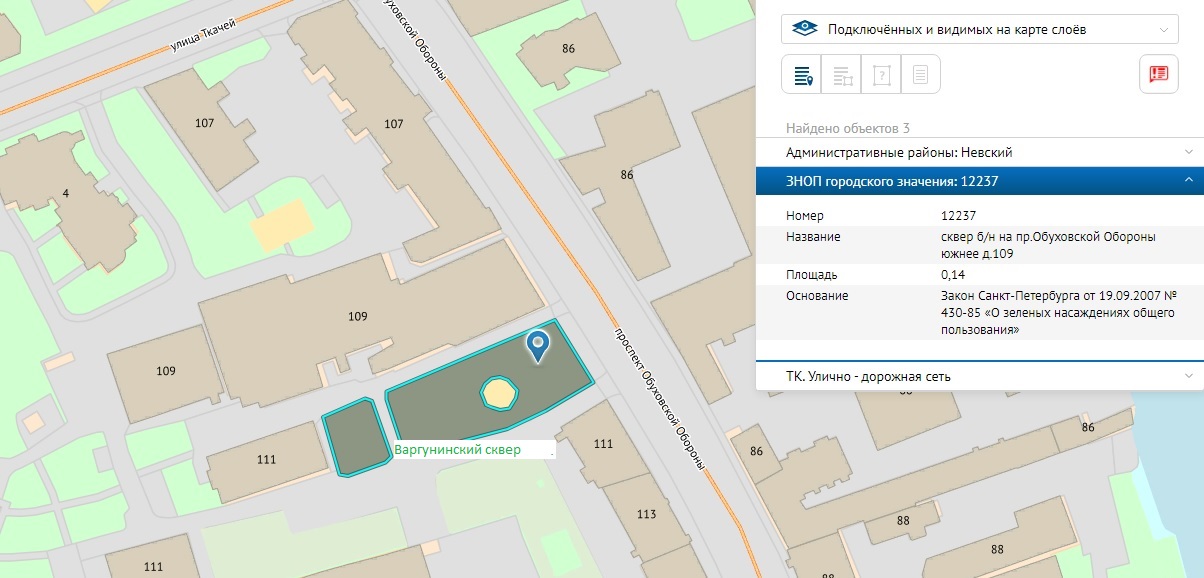Expand ТК. Улично - дорожная сеть section
Image resolution: width=1204 pixels, height=578 pixels.
pyautogui.click(x=979, y=376)
